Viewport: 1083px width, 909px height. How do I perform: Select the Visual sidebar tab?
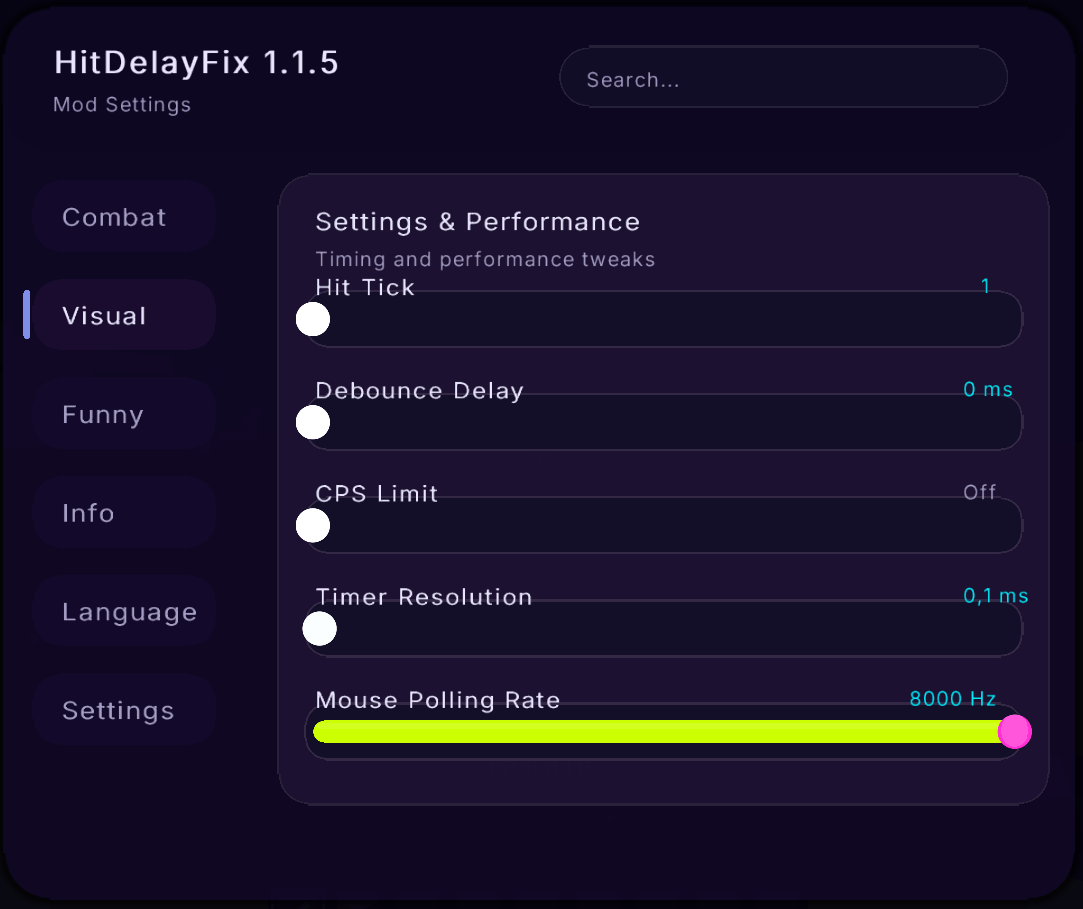click(x=124, y=315)
